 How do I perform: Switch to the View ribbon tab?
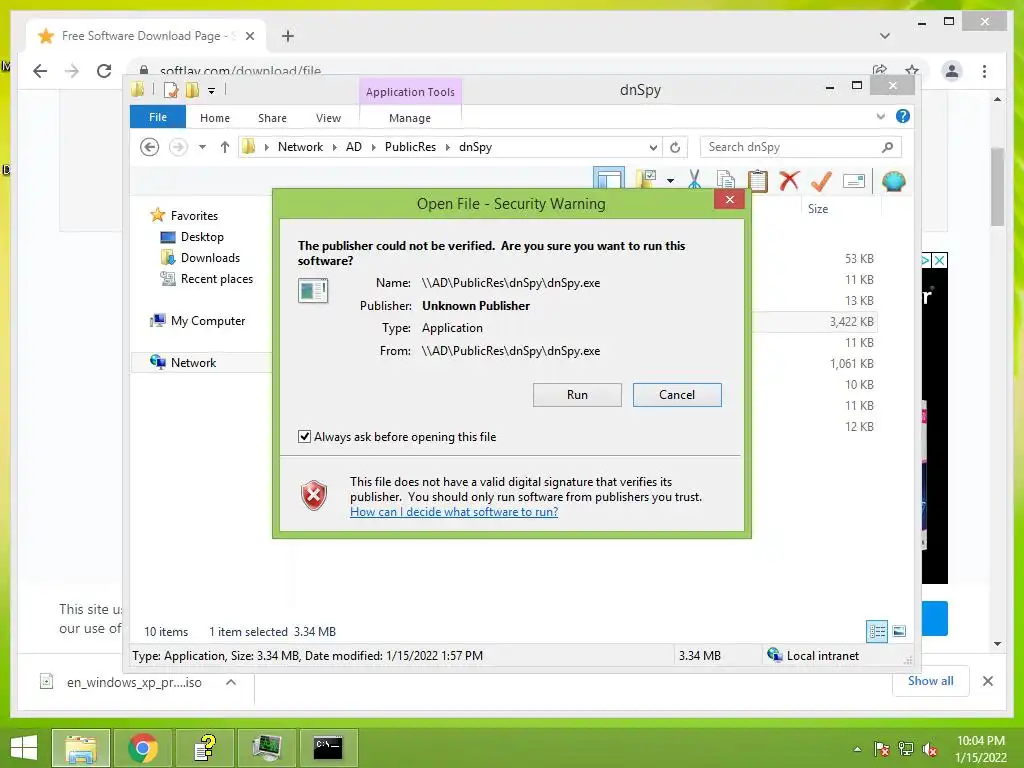point(328,118)
